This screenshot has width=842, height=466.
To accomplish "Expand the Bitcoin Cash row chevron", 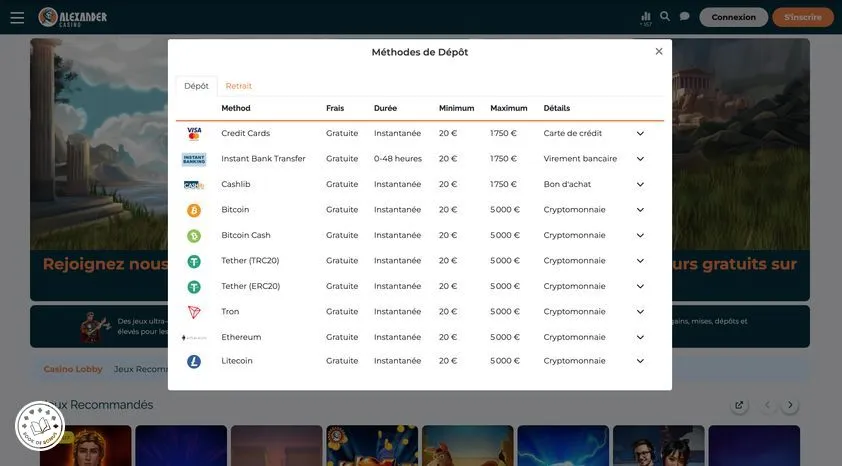I will (640, 235).
